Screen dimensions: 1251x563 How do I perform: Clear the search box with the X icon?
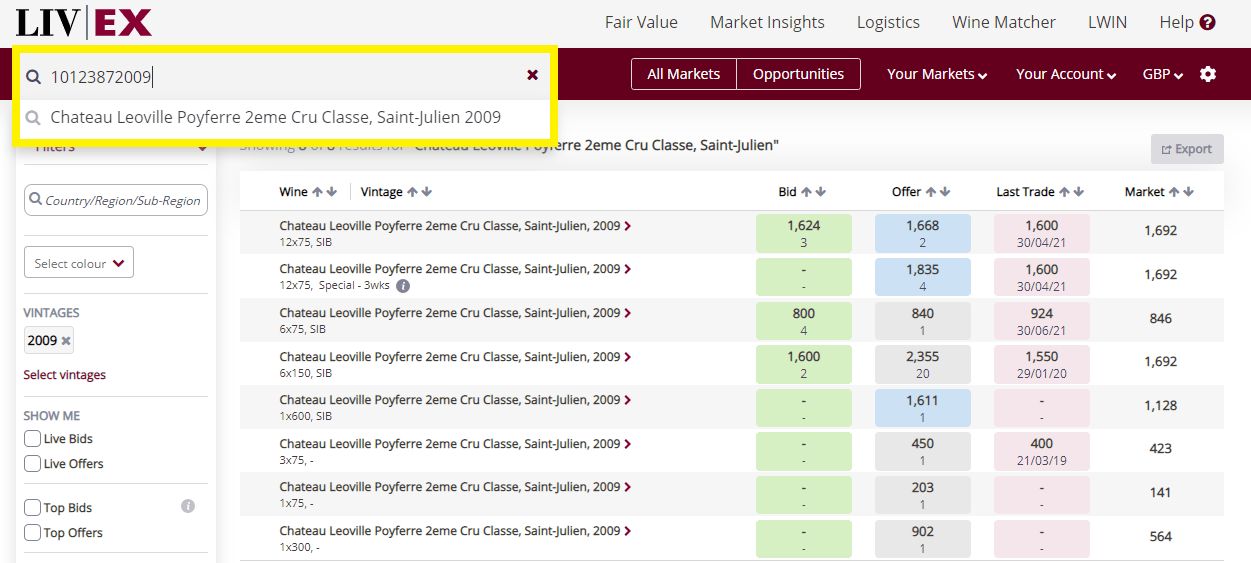532,75
